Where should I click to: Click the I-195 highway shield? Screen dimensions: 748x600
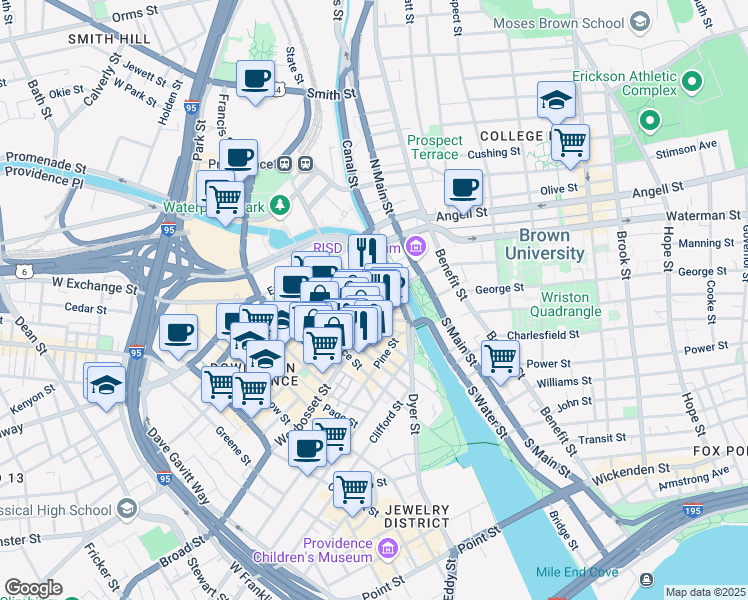(x=693, y=510)
